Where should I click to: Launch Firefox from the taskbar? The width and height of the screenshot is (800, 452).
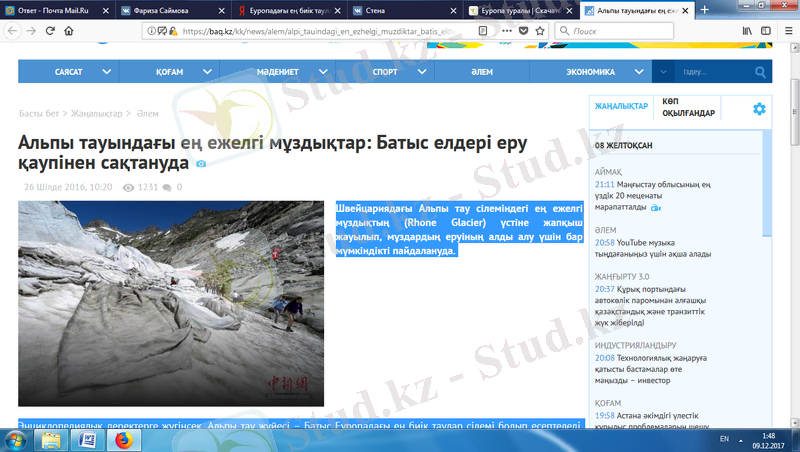pyautogui.click(x=124, y=439)
